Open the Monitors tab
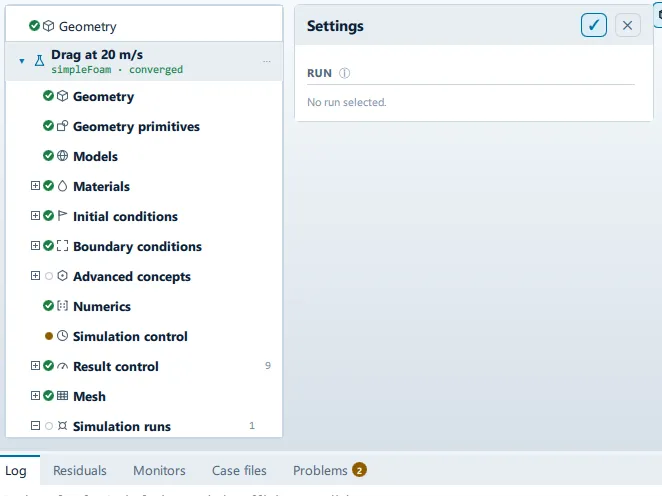Screen dimensions: 662x496 [x=159, y=470]
